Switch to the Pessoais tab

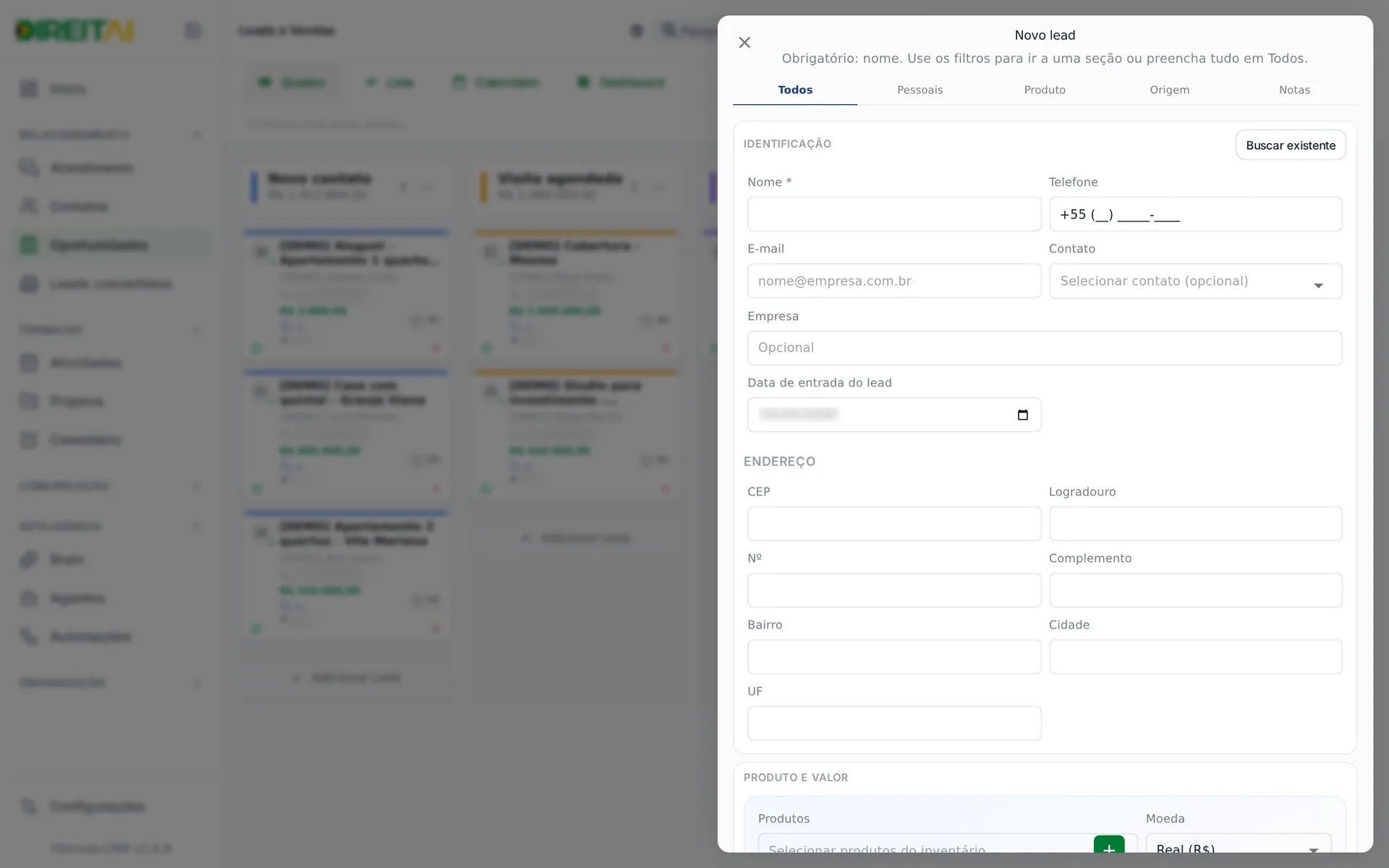point(919,90)
